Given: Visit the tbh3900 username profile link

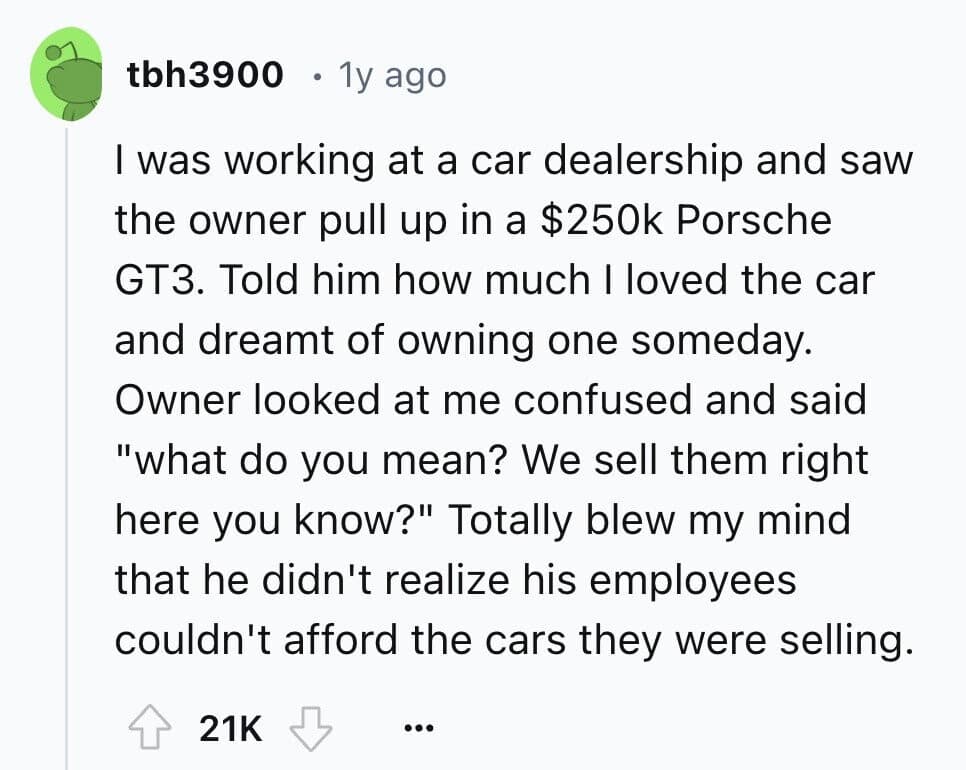Looking at the screenshot, I should 205,75.
